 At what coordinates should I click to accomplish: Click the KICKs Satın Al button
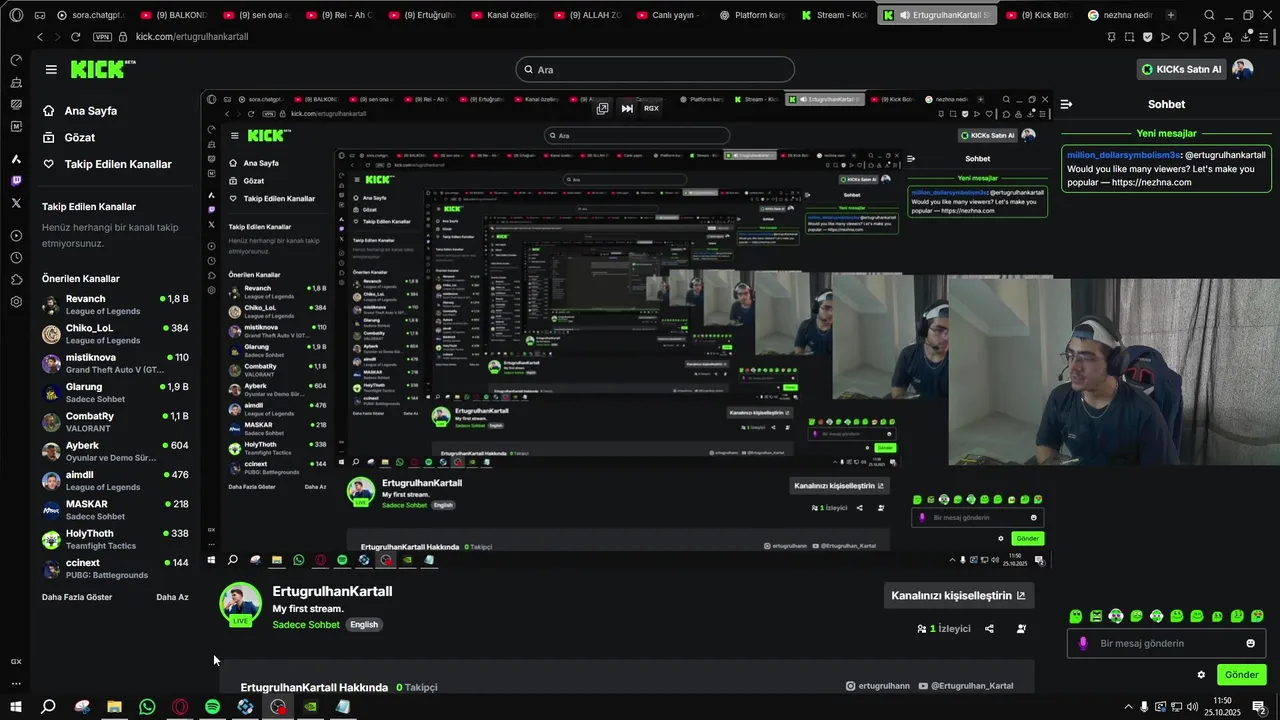pos(1181,70)
